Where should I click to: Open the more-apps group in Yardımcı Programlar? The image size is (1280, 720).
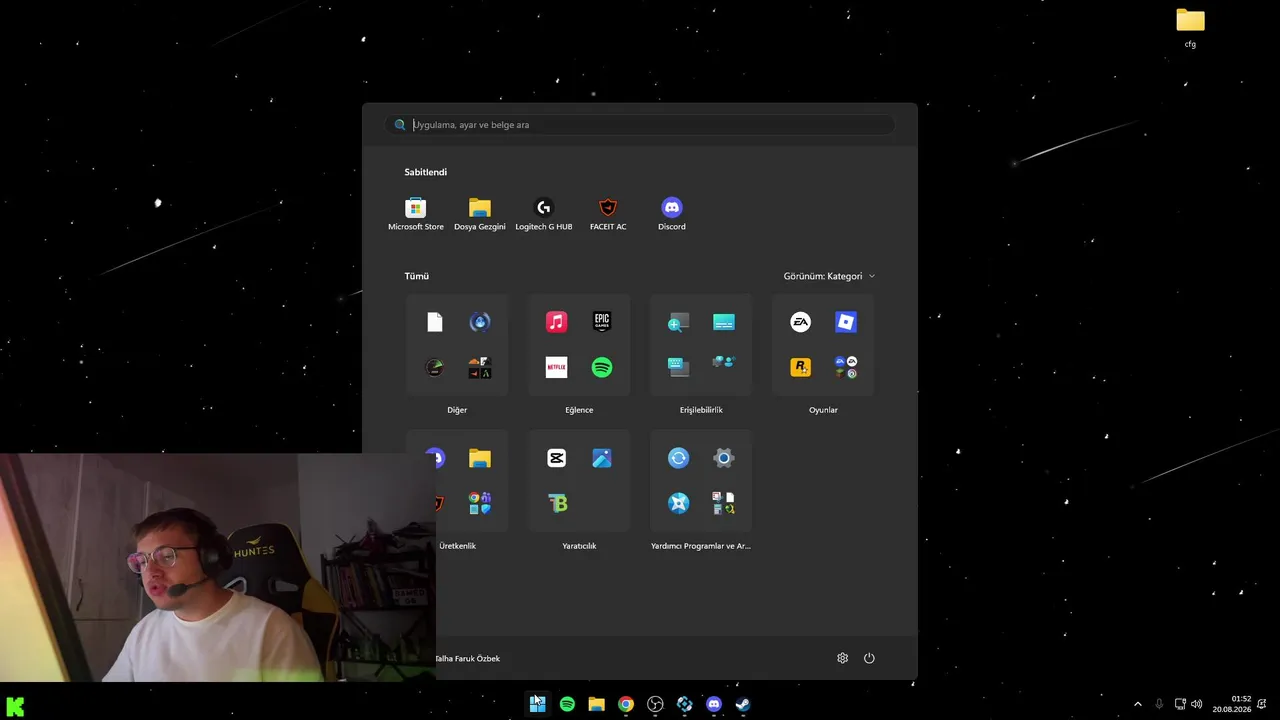724,504
